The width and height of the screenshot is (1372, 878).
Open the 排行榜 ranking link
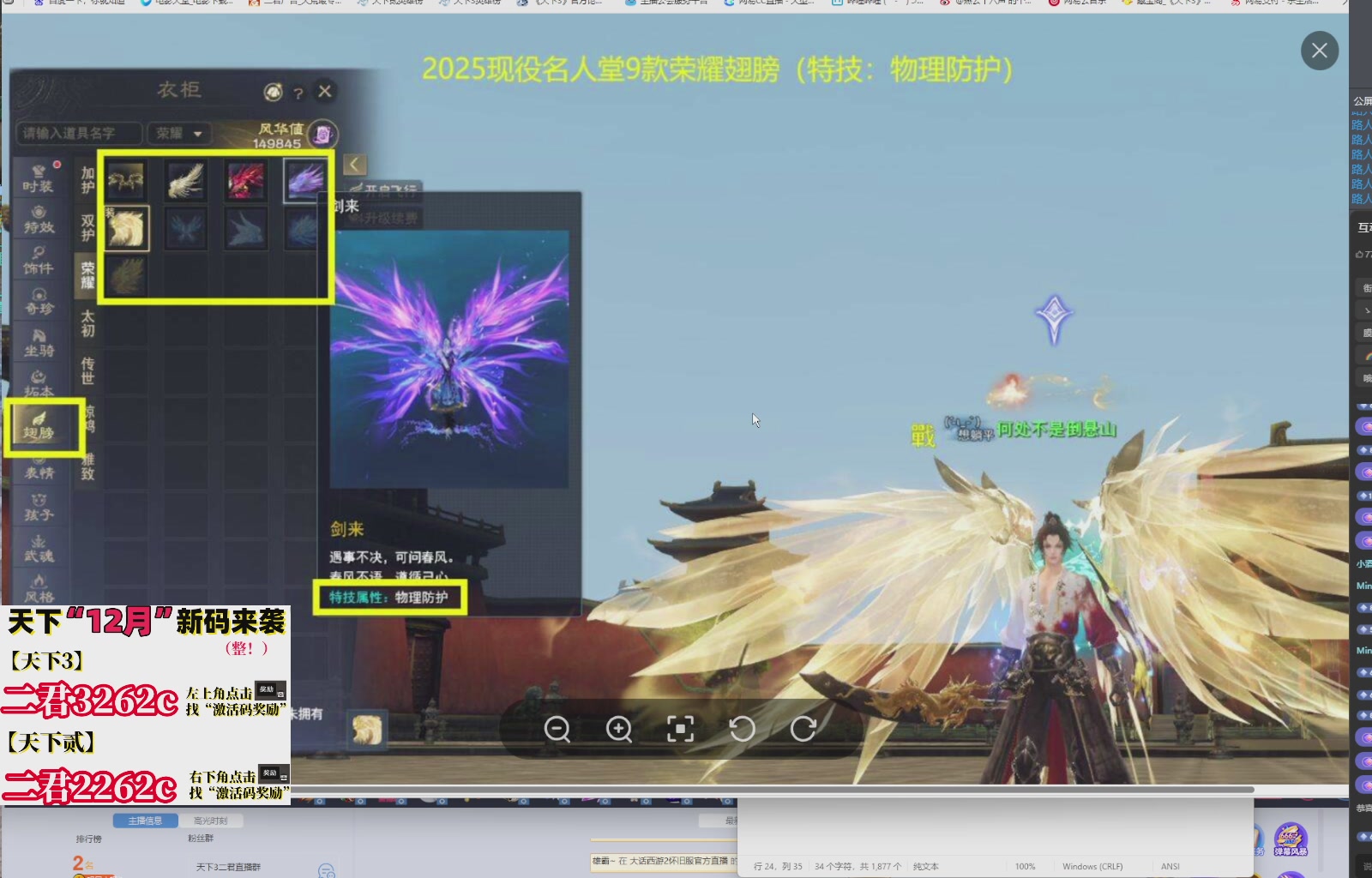point(89,839)
